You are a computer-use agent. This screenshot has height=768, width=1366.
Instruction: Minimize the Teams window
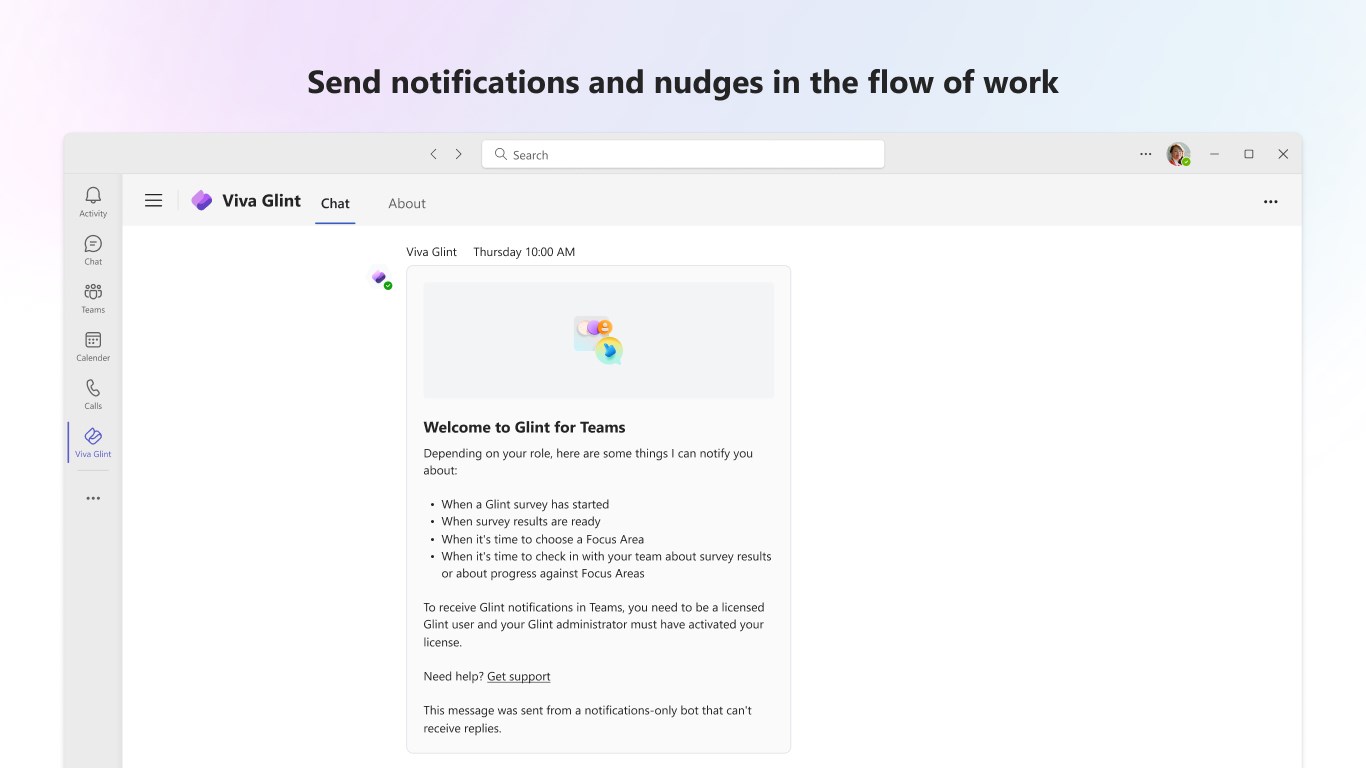point(1214,154)
